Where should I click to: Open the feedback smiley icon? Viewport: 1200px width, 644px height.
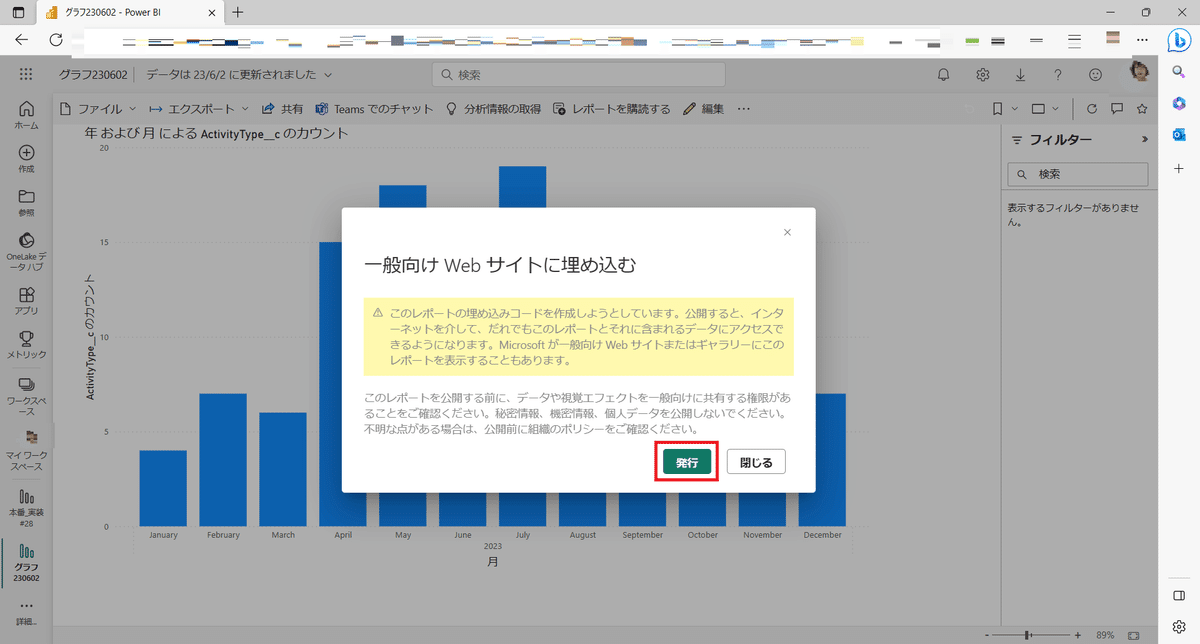click(1096, 75)
